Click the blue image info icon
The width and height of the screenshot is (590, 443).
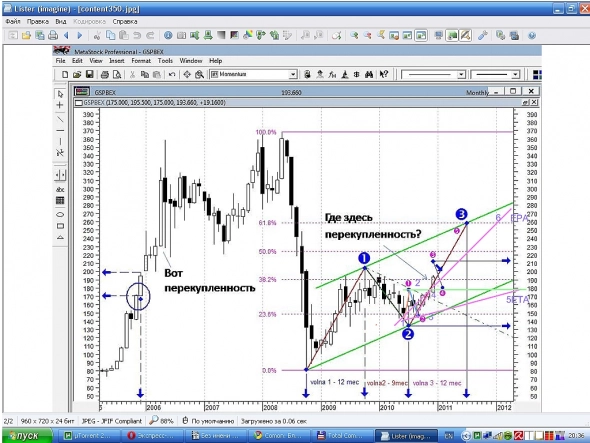tap(168, 35)
